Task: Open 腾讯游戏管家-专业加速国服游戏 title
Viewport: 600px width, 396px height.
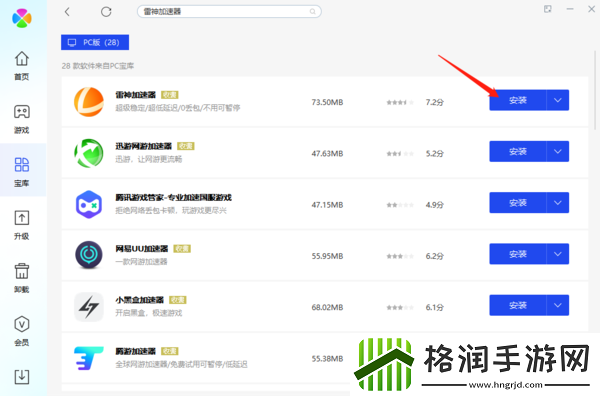Action: 173,197
